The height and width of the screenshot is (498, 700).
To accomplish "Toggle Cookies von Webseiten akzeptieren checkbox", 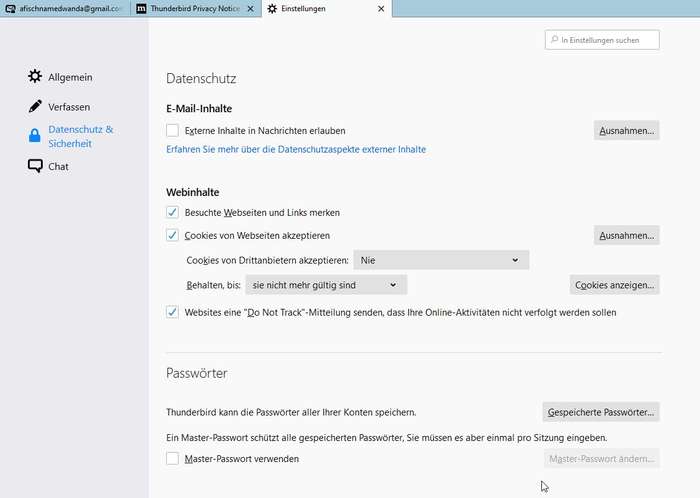I will (x=173, y=236).
